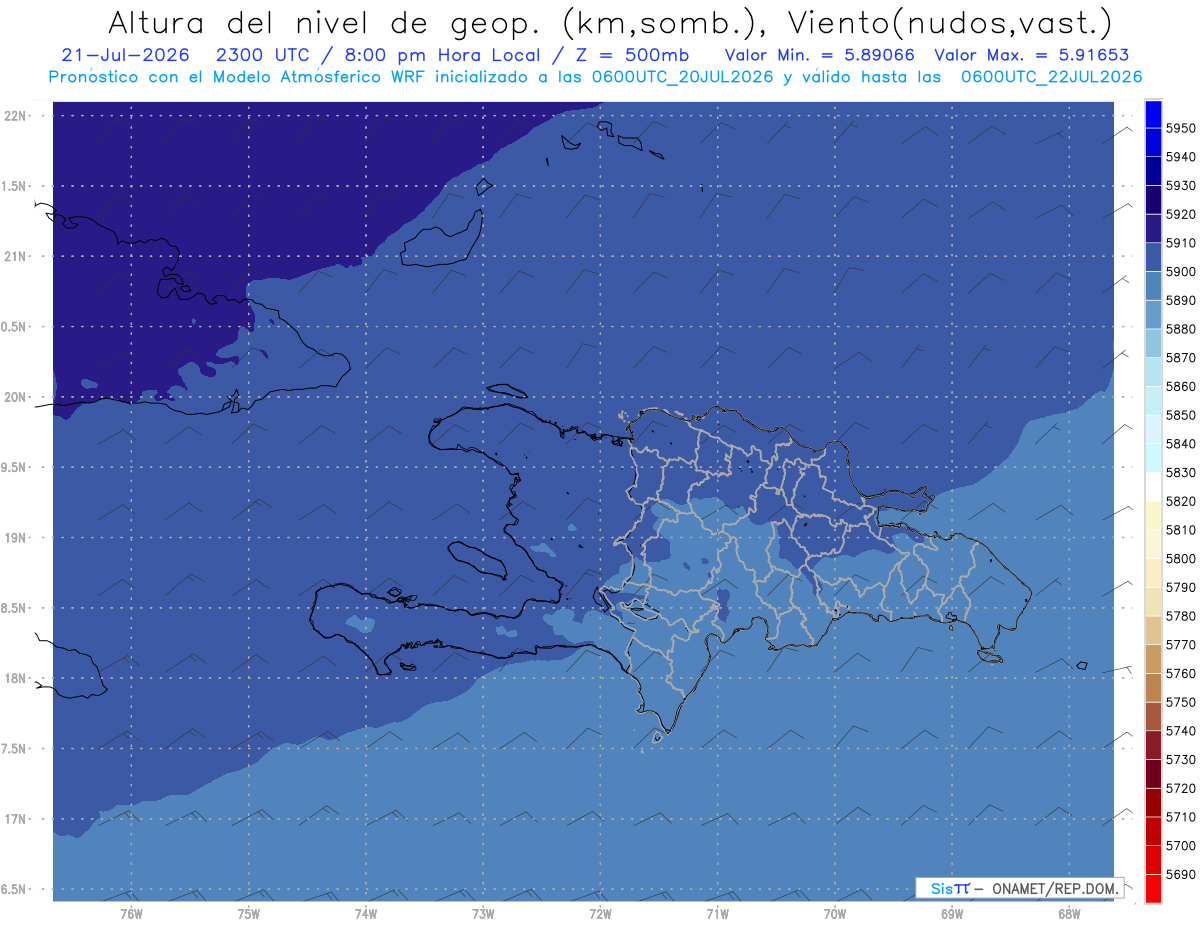The width and height of the screenshot is (1200, 927).
Task: Click the '70W' longitude axis label
Action: [x=835, y=914]
